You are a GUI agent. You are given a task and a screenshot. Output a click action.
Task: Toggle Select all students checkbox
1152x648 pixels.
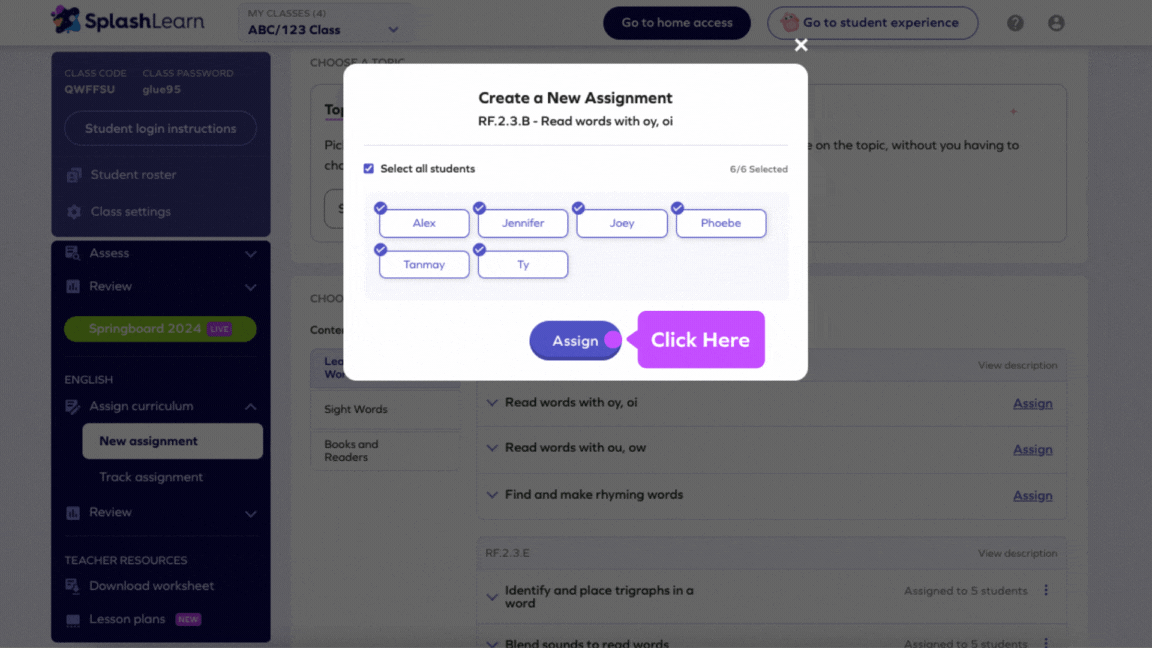pyautogui.click(x=369, y=169)
